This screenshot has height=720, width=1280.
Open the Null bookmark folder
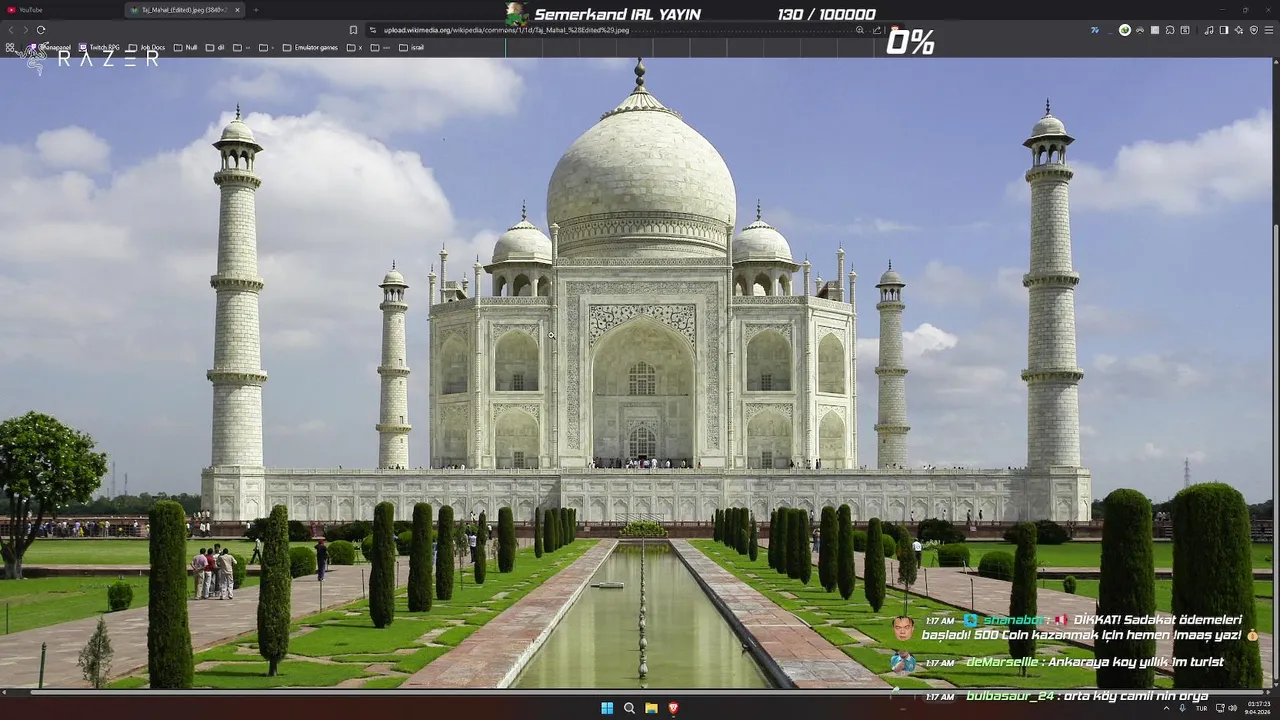coord(186,47)
